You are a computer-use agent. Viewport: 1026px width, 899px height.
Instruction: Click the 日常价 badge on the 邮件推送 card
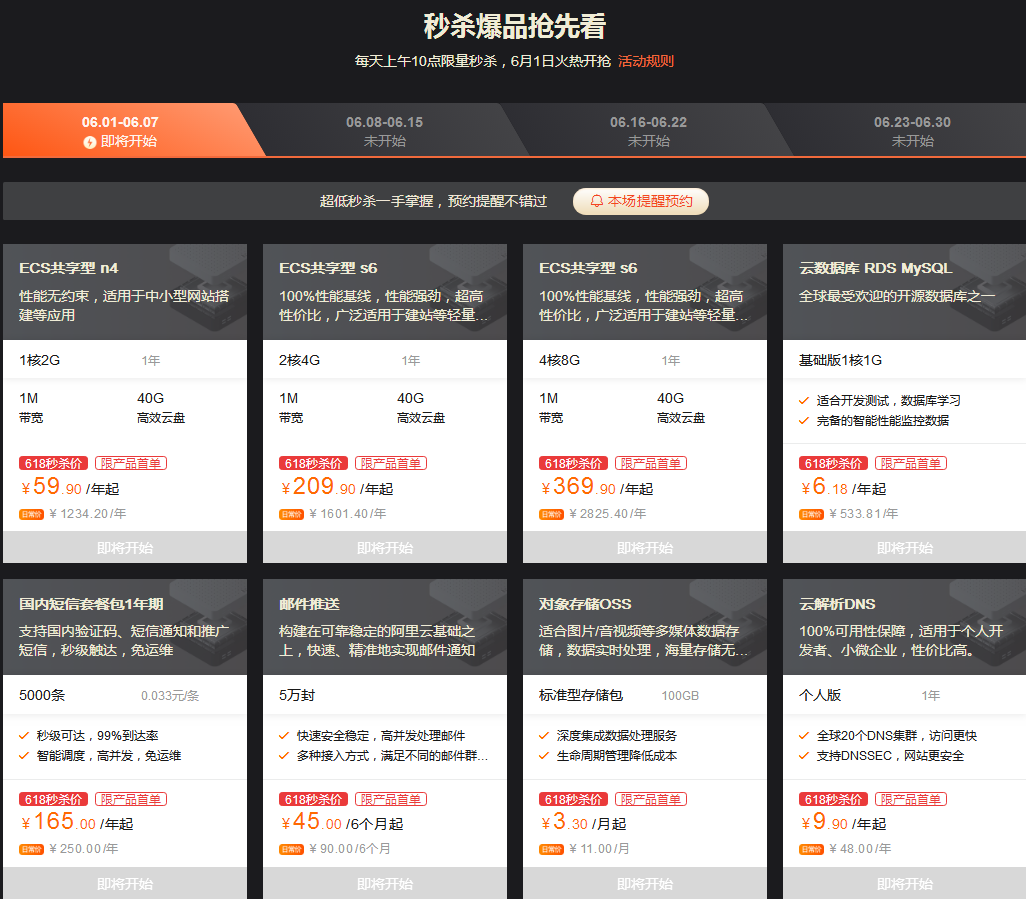pyautogui.click(x=290, y=849)
